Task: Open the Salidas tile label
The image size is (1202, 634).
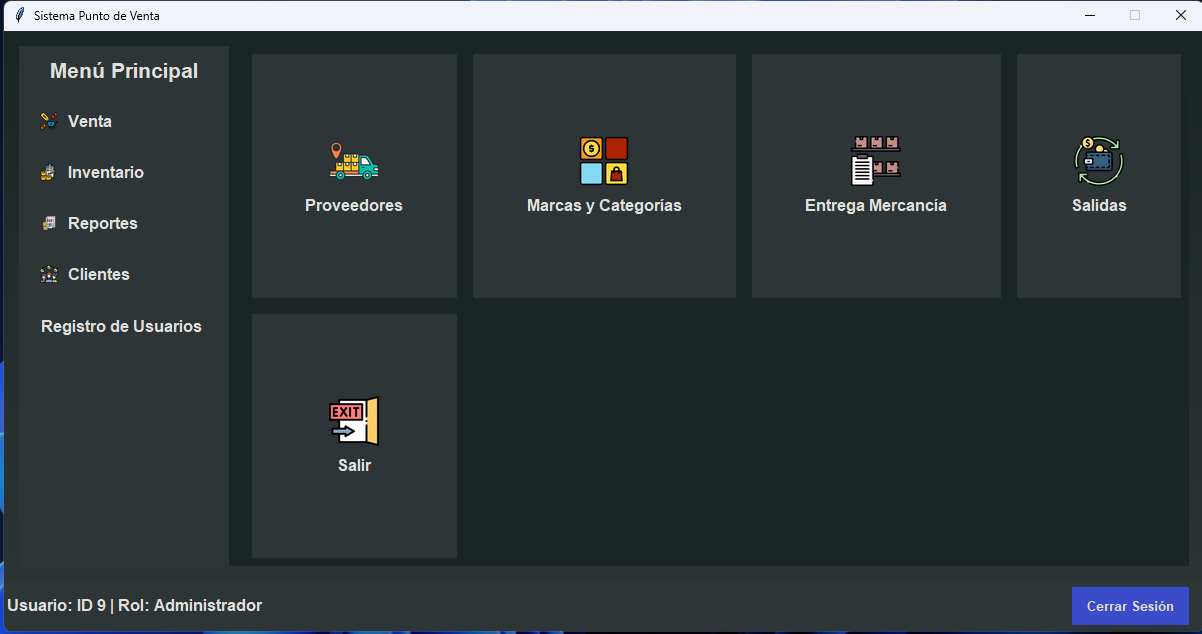Action: pyautogui.click(x=1099, y=205)
